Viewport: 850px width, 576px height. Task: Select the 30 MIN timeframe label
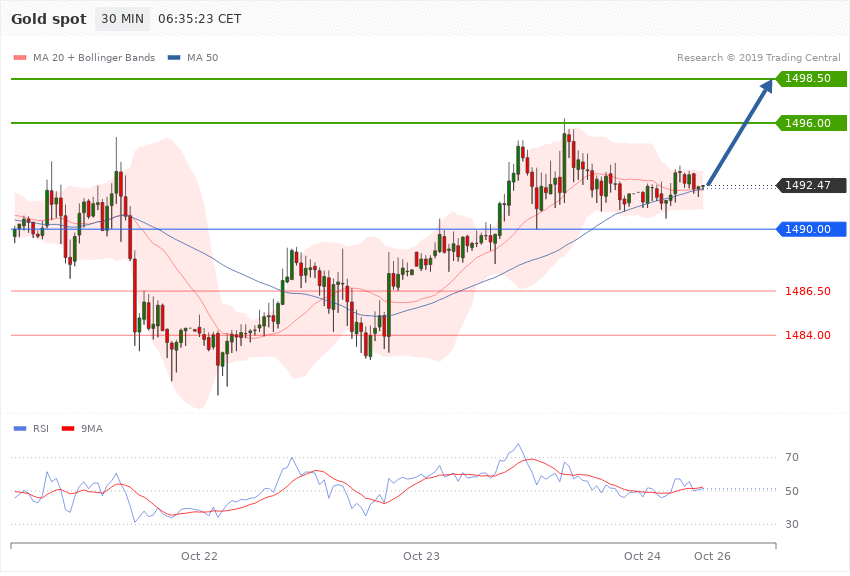point(123,19)
